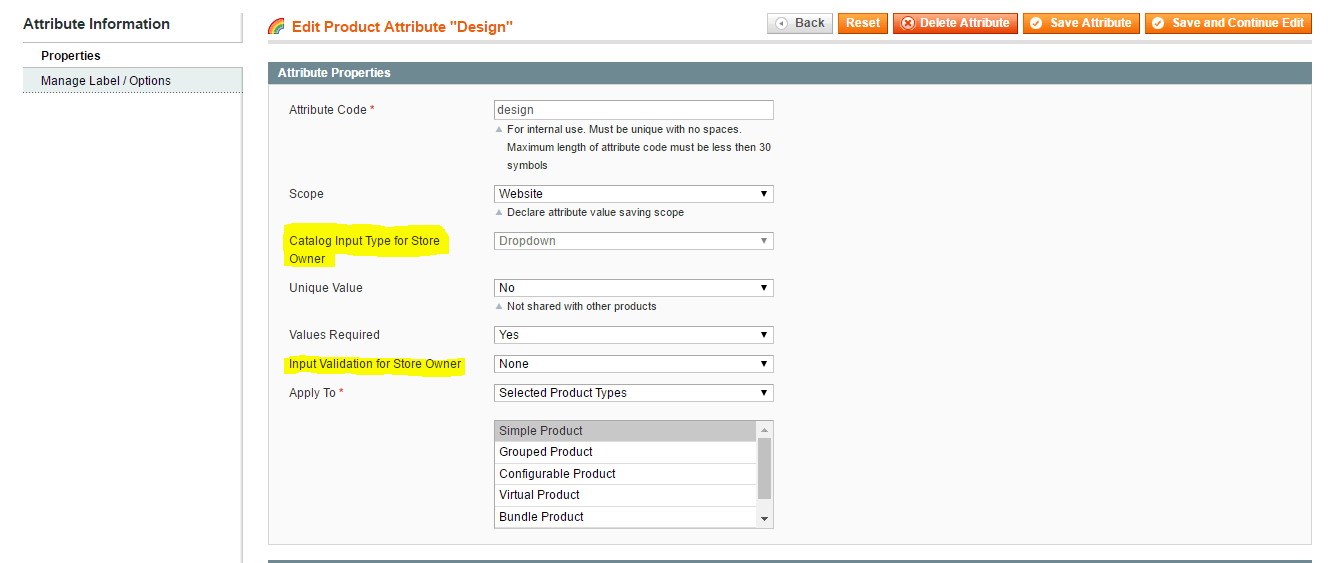Select Configurable Product in the list
Viewport: 1331px width, 563px height.
coord(625,474)
